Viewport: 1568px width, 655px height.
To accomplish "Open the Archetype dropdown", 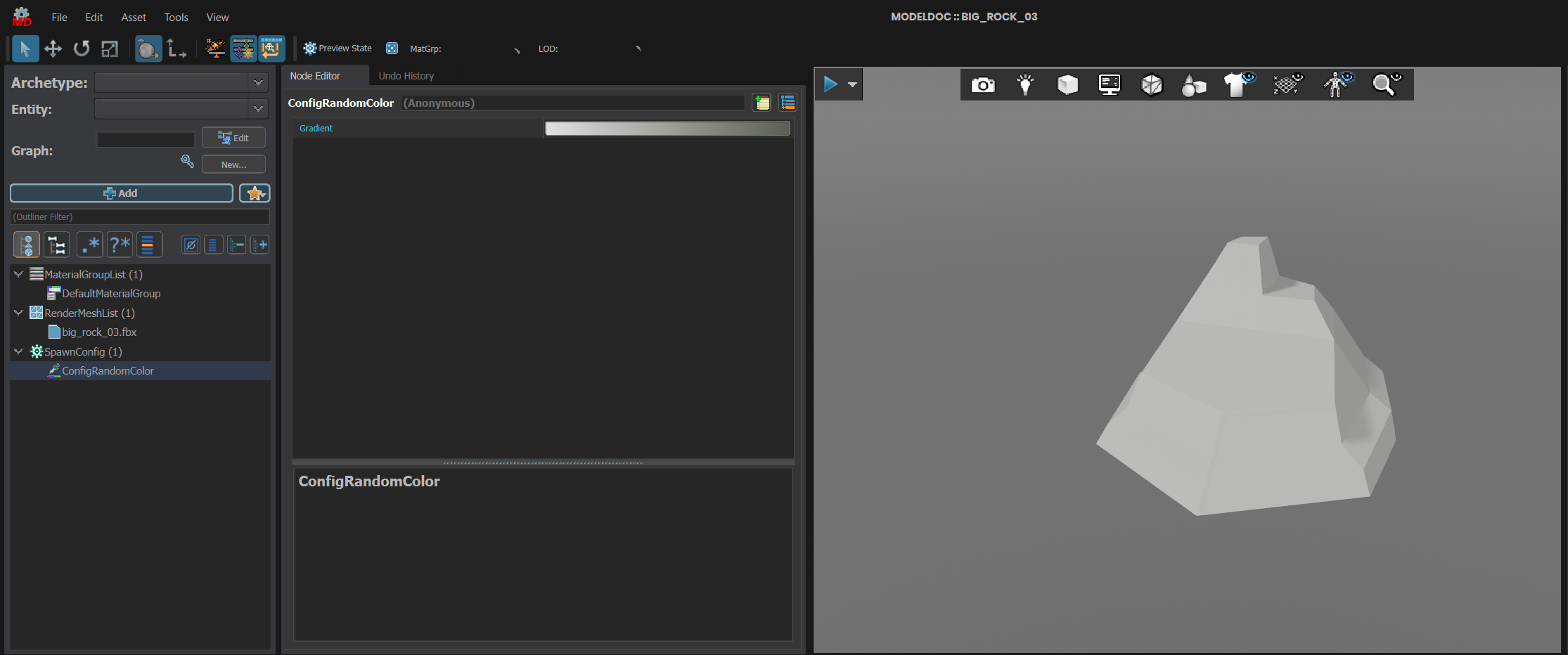I will tap(258, 82).
